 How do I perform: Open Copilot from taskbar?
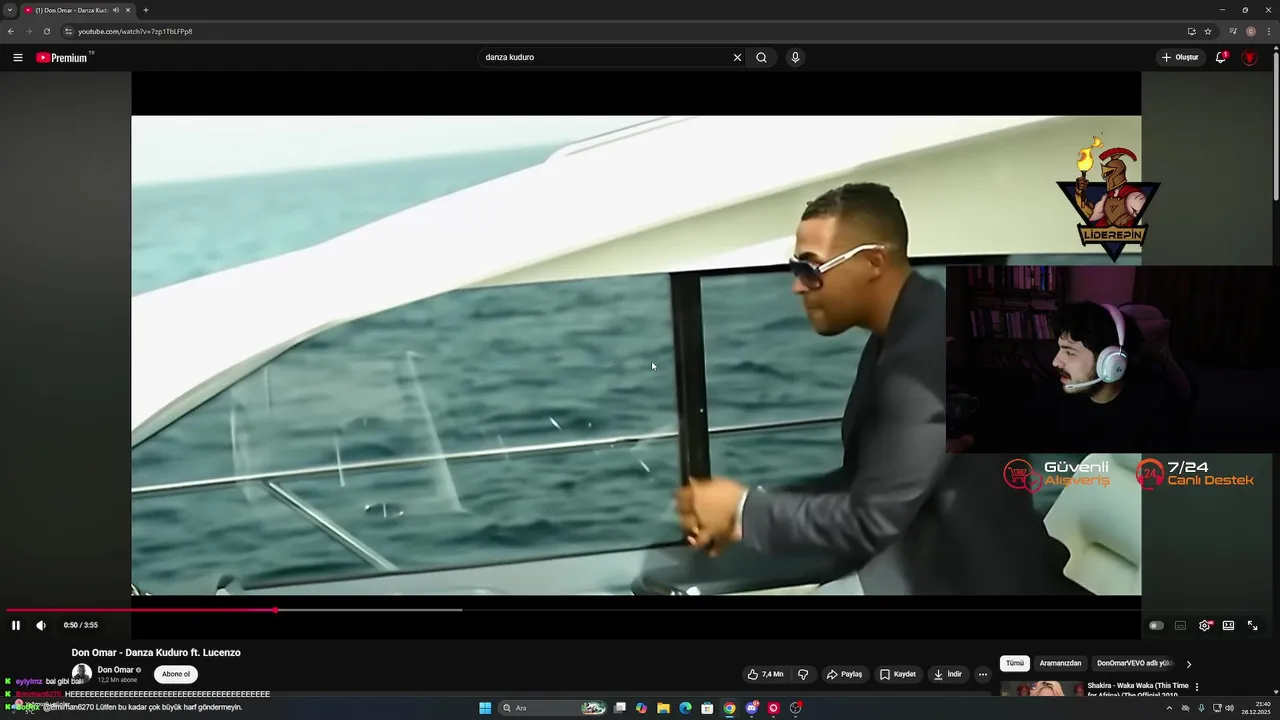641,708
